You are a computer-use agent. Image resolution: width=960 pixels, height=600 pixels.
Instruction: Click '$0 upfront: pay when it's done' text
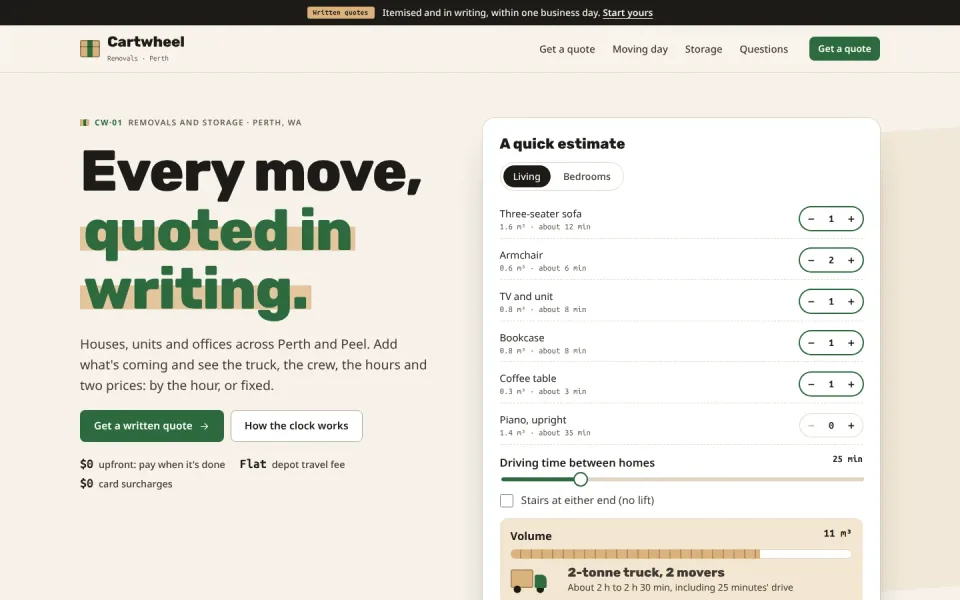click(152, 464)
